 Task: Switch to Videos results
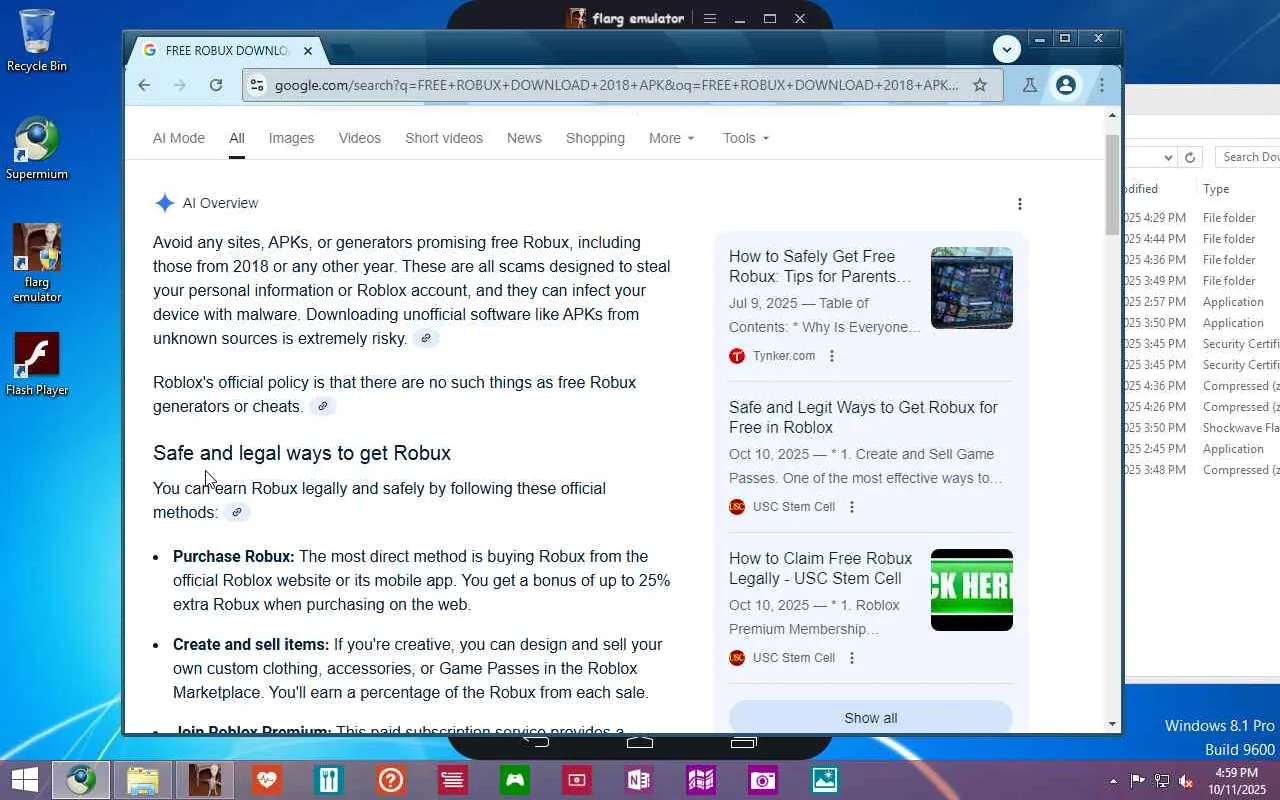(x=360, y=138)
